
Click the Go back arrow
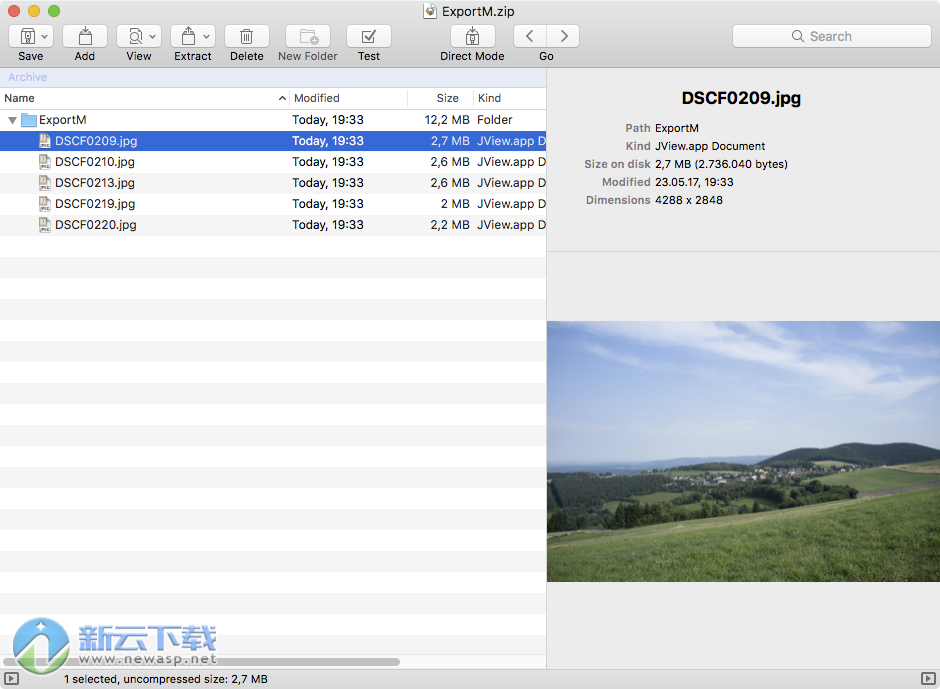[x=529, y=35]
